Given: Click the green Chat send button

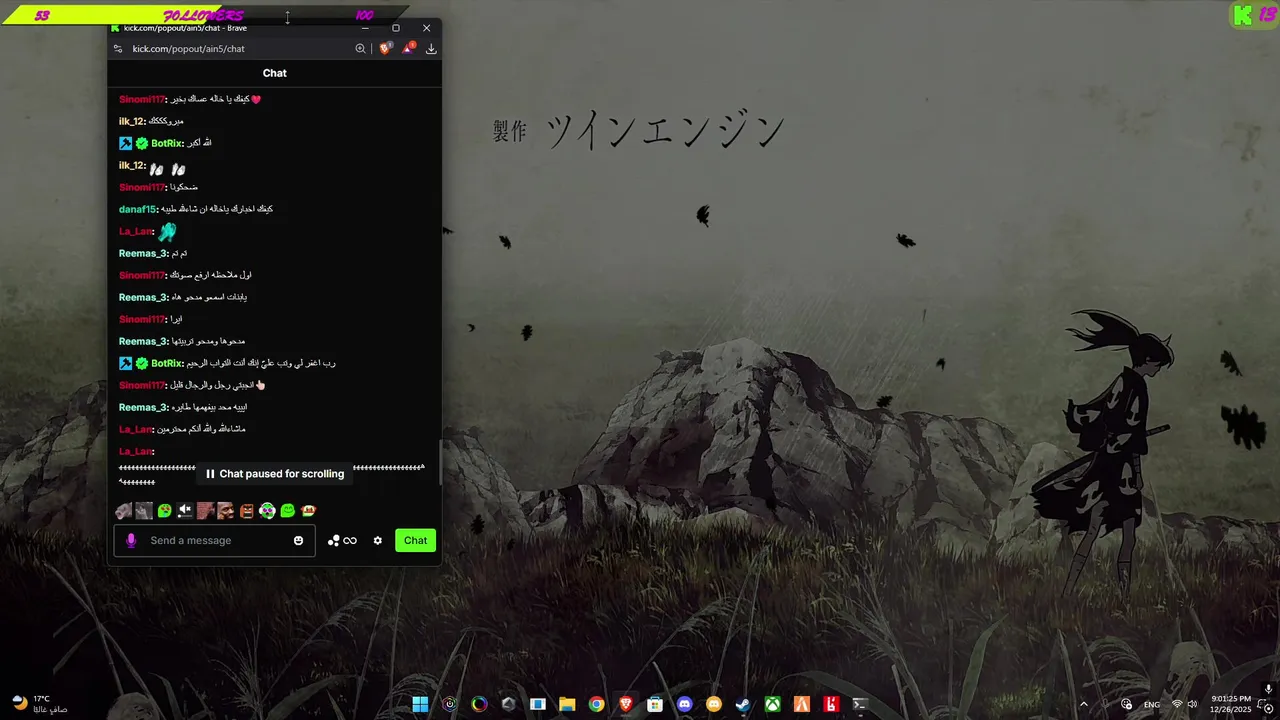Looking at the screenshot, I should click(415, 540).
